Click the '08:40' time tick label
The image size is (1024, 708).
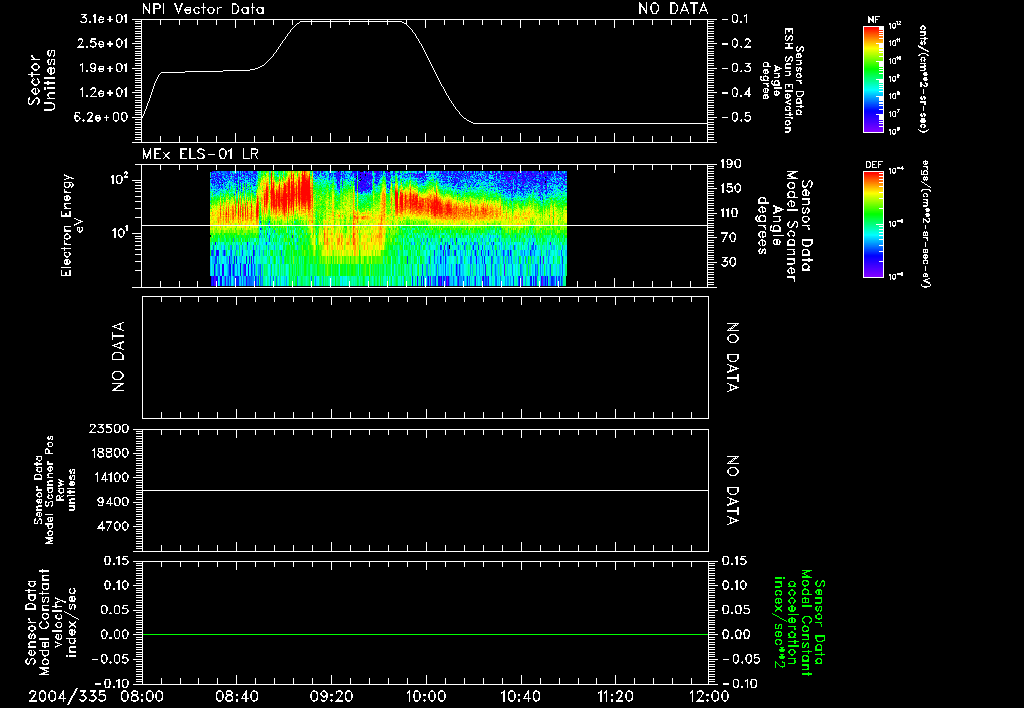click(x=236, y=696)
